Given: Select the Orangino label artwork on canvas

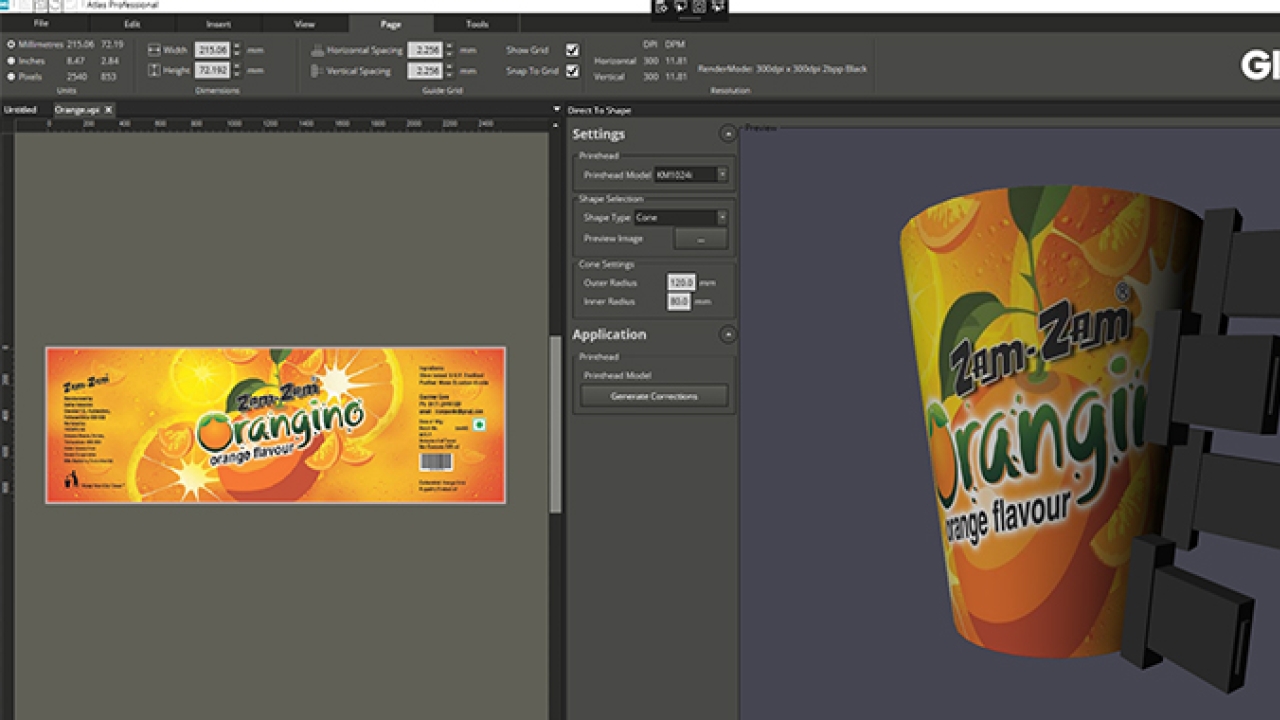Looking at the screenshot, I should [x=275, y=425].
